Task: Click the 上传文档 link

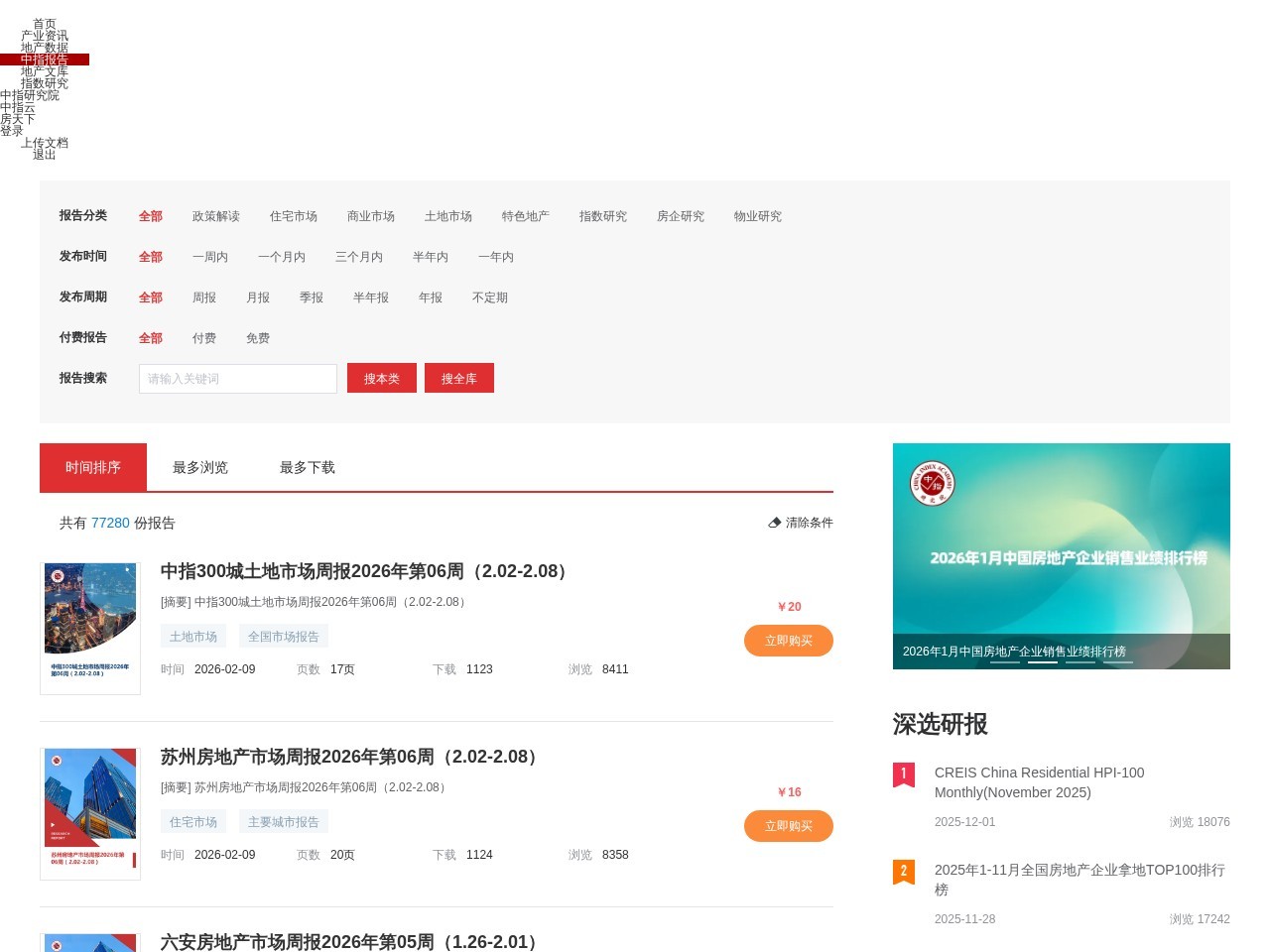Action: click(x=45, y=143)
